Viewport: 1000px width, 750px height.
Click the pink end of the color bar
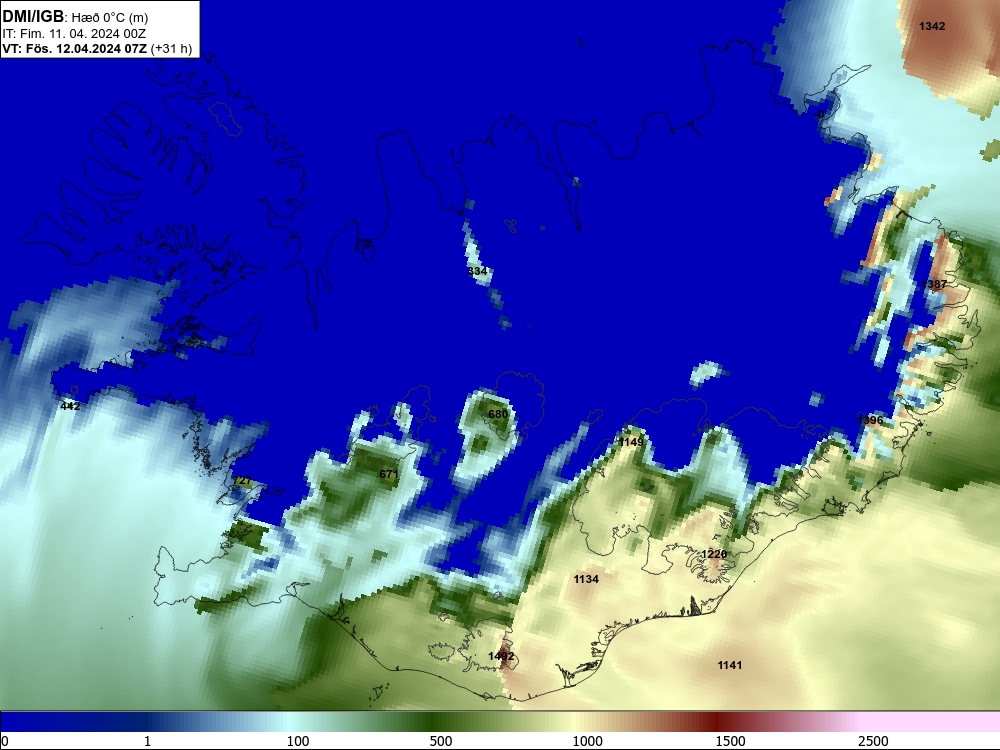point(931,722)
